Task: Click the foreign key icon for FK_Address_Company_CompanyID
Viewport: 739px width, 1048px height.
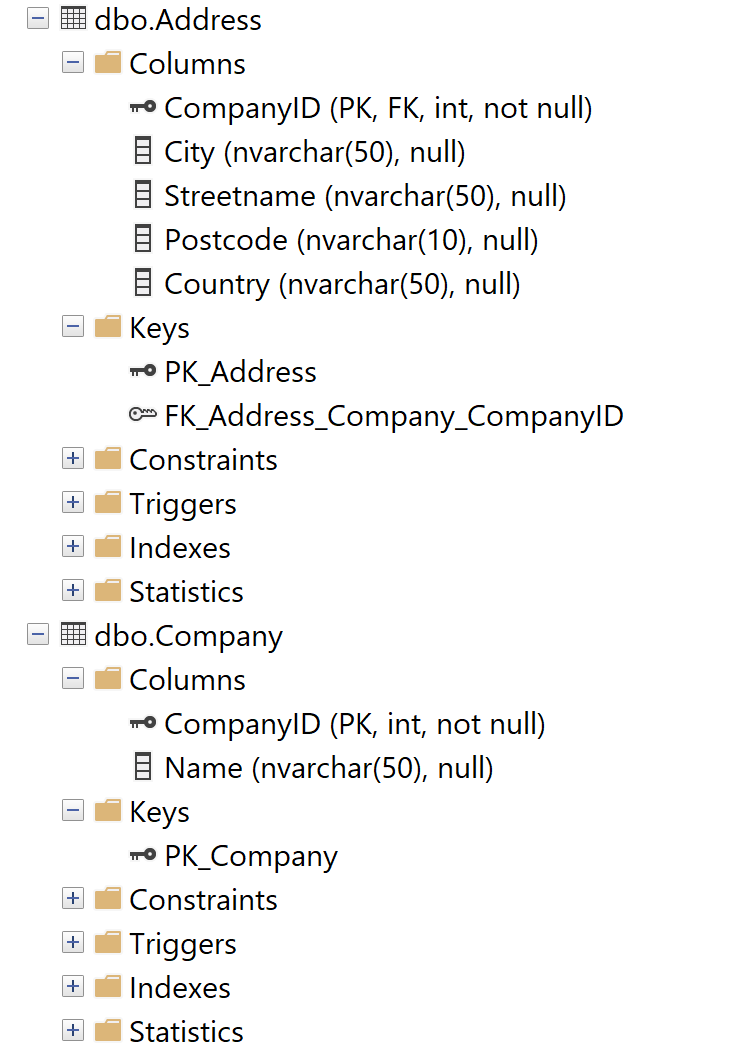Action: click(143, 416)
